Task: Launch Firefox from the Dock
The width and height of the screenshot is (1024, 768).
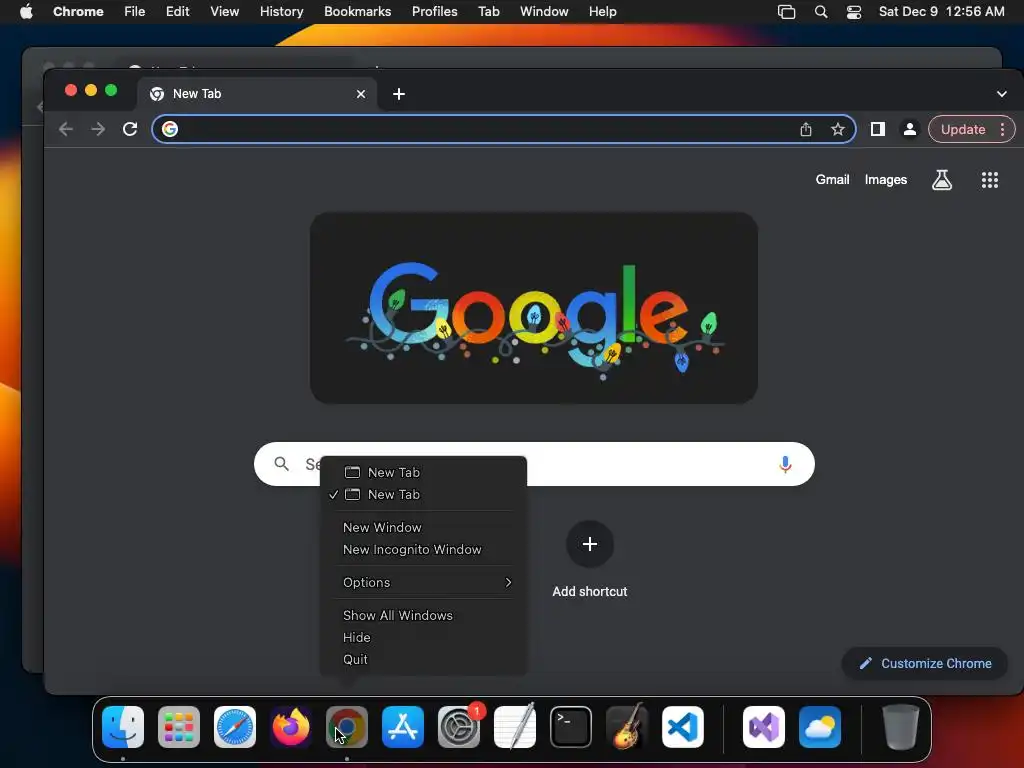Action: pyautogui.click(x=291, y=727)
